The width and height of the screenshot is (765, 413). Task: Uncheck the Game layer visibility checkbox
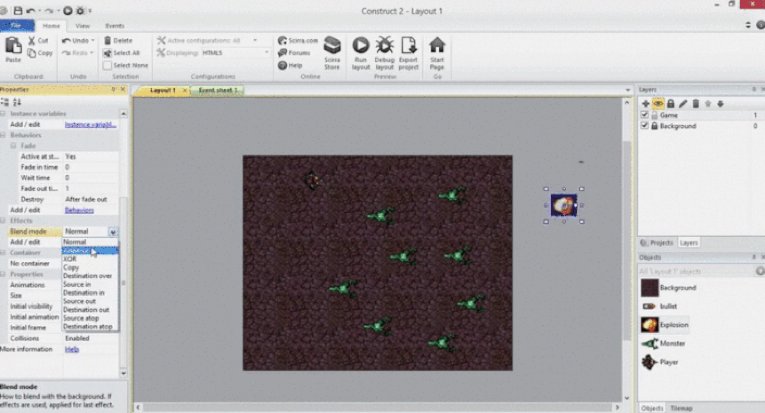pyautogui.click(x=644, y=115)
